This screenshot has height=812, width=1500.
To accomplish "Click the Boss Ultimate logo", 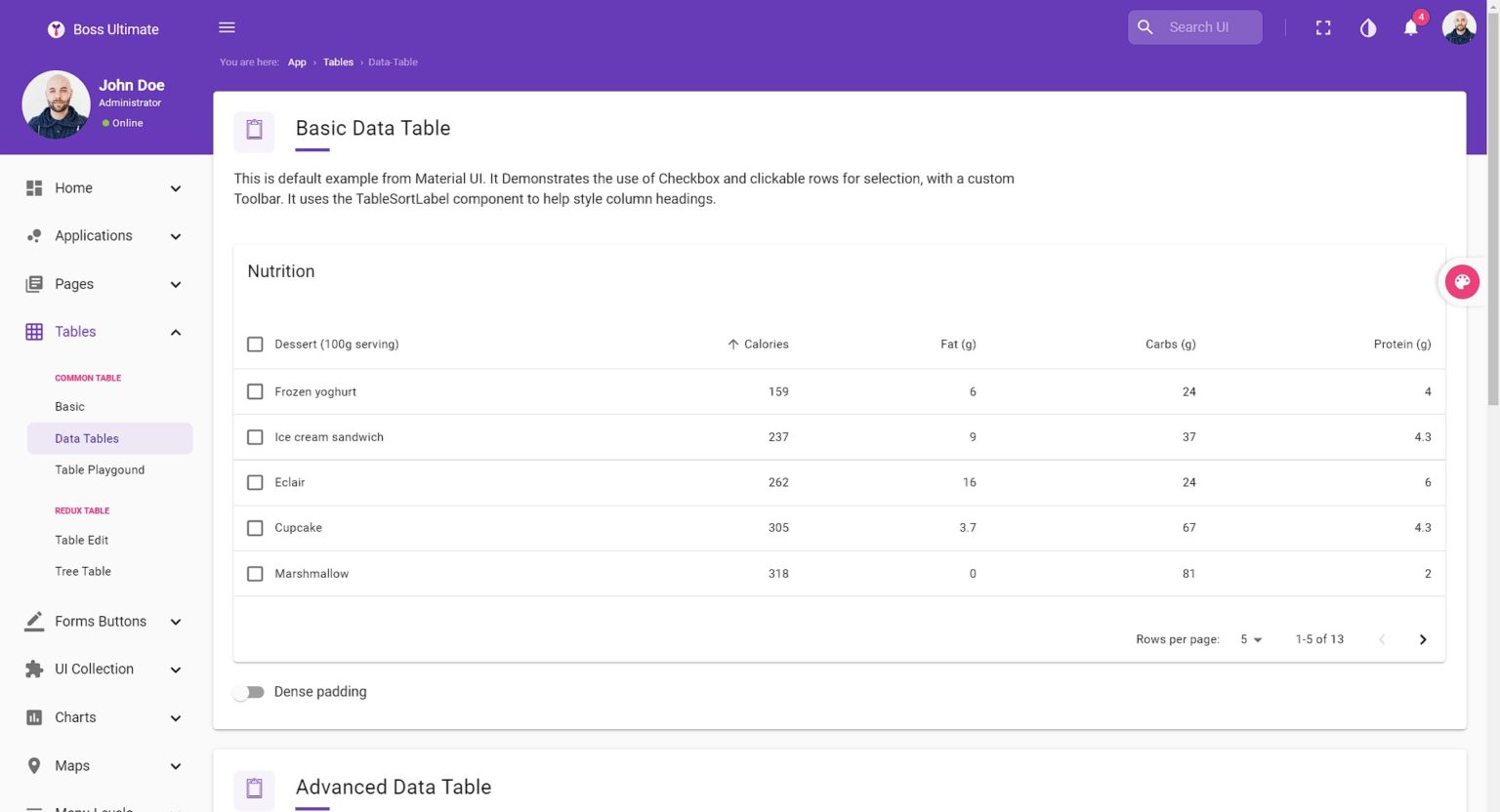I will click(57, 29).
